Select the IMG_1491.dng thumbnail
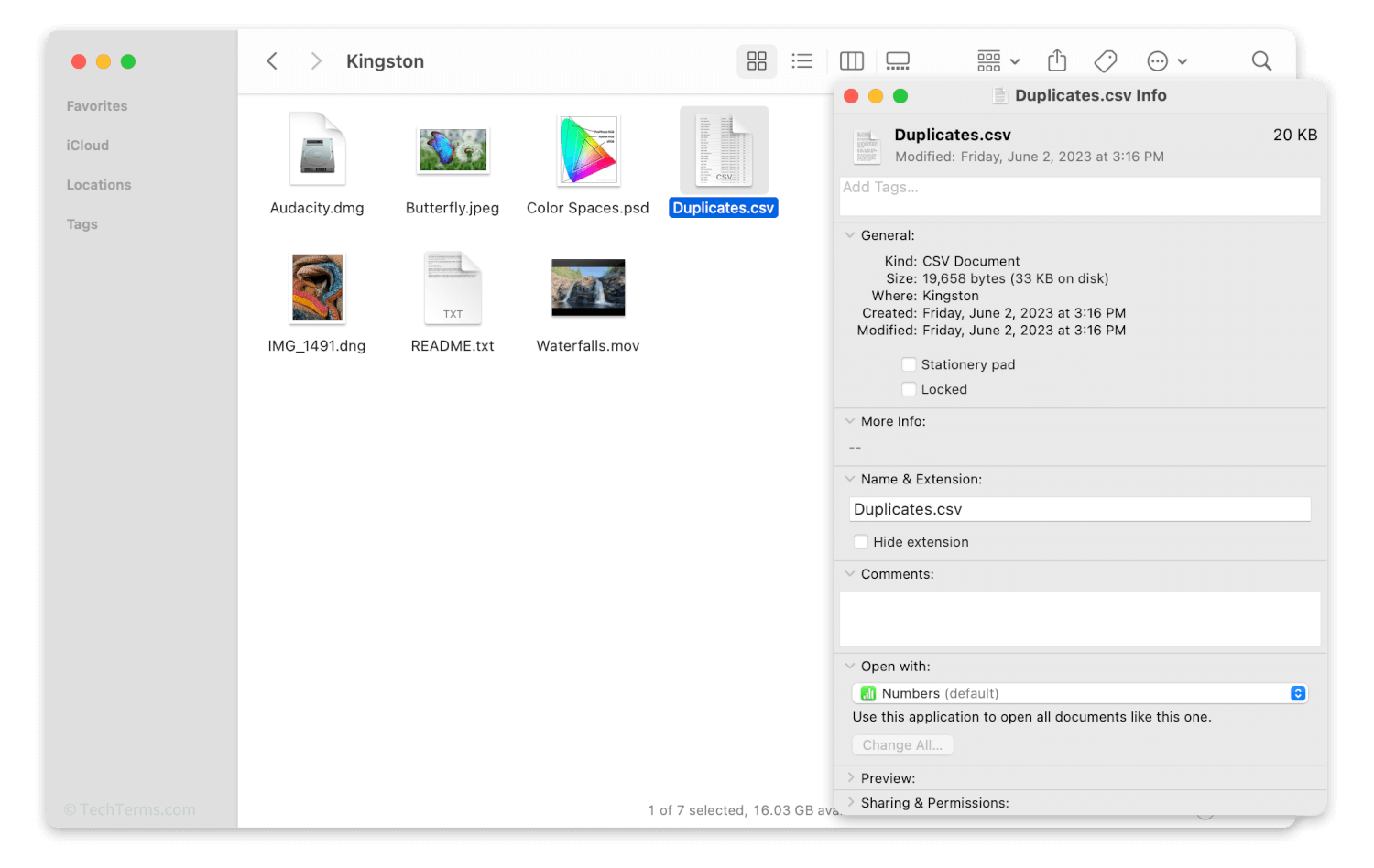The height and width of the screenshot is (868, 1374). pyautogui.click(x=317, y=288)
